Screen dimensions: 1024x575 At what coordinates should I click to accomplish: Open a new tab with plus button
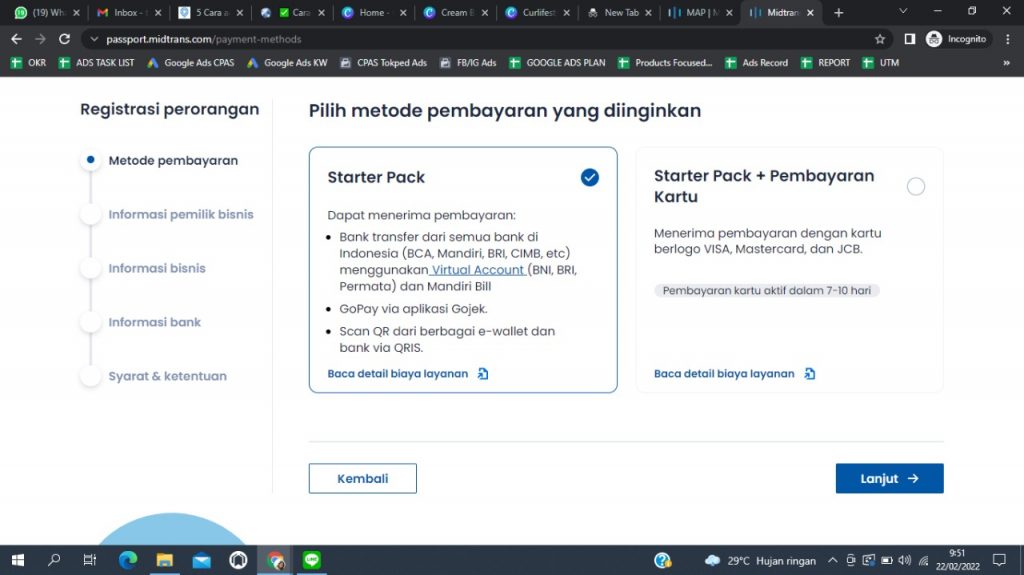(x=839, y=12)
